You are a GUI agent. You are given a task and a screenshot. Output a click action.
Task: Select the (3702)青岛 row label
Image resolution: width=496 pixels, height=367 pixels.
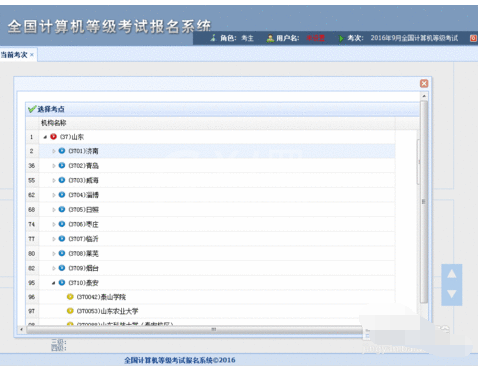[84, 166]
